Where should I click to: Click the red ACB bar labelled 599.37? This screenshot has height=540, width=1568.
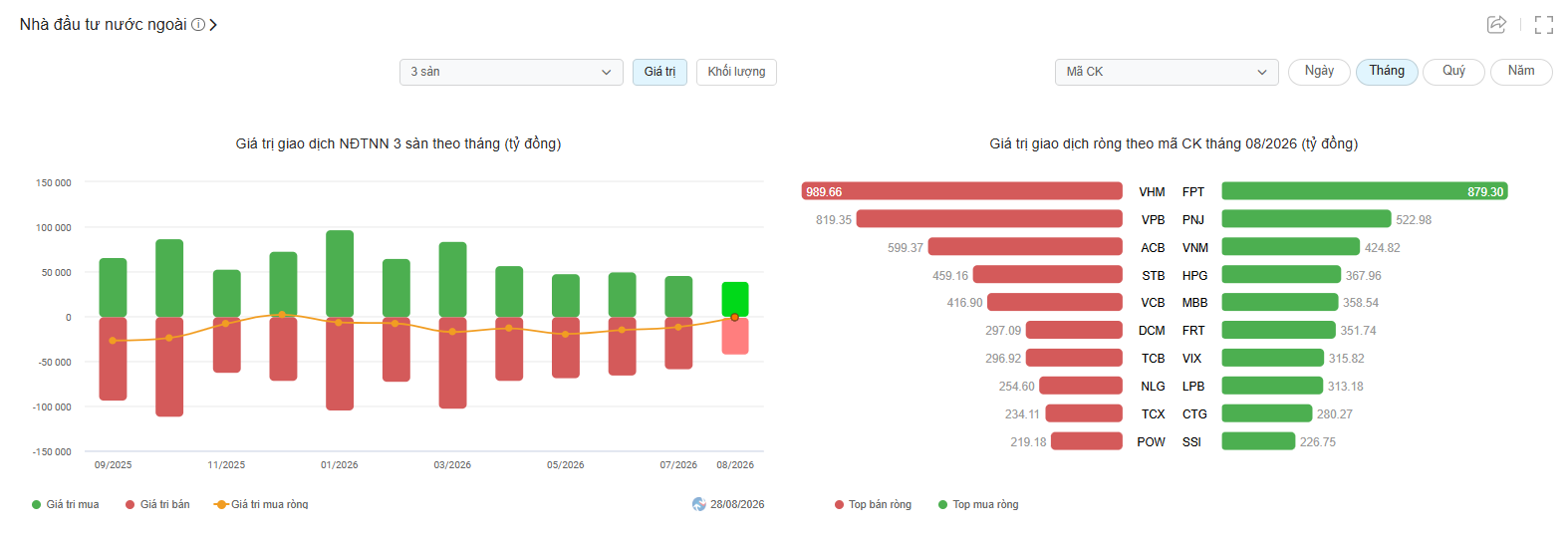click(1025, 247)
